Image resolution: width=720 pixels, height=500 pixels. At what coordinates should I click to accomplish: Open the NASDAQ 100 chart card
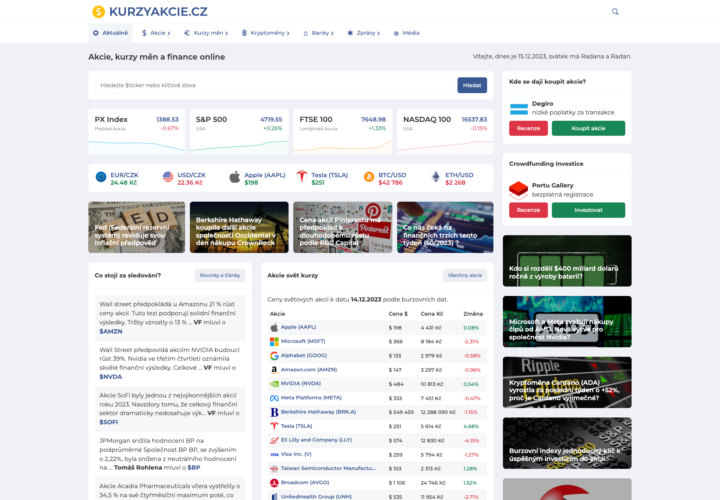[x=445, y=132]
